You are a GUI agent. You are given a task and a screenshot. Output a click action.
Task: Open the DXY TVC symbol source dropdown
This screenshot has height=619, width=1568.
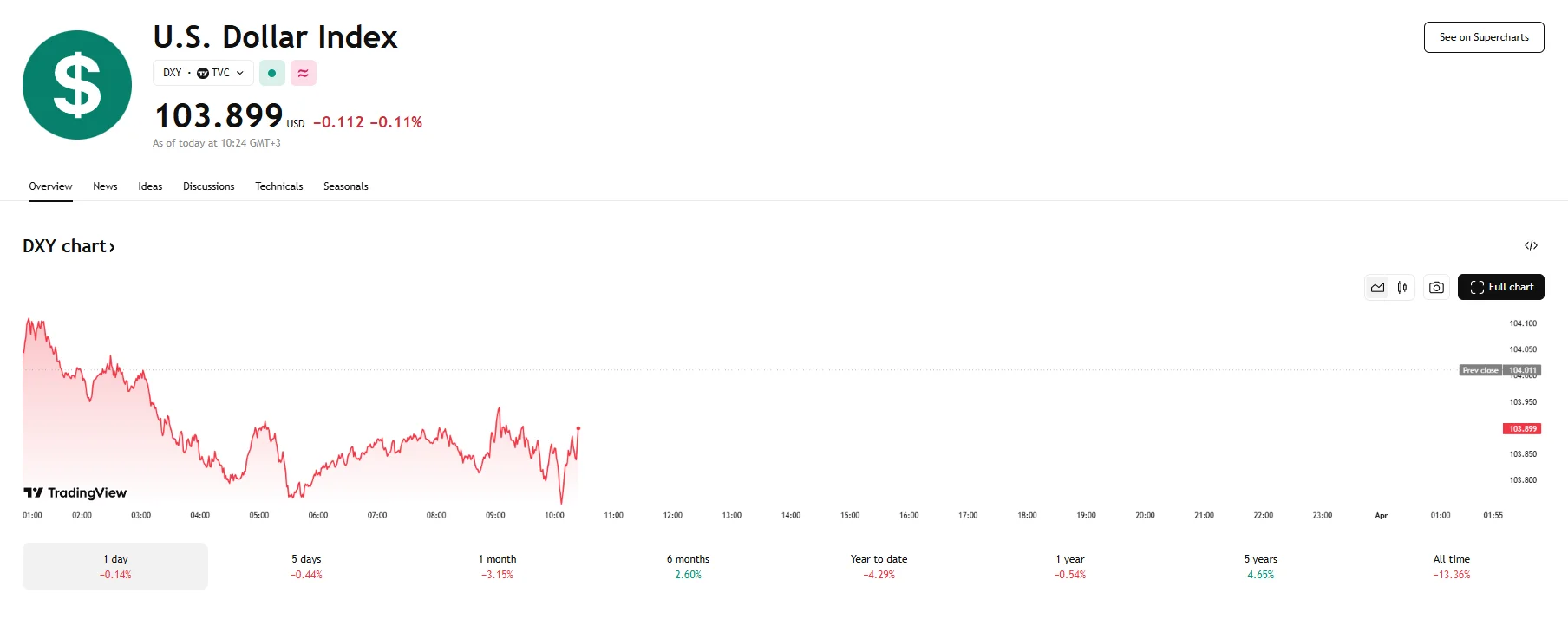tap(204, 73)
